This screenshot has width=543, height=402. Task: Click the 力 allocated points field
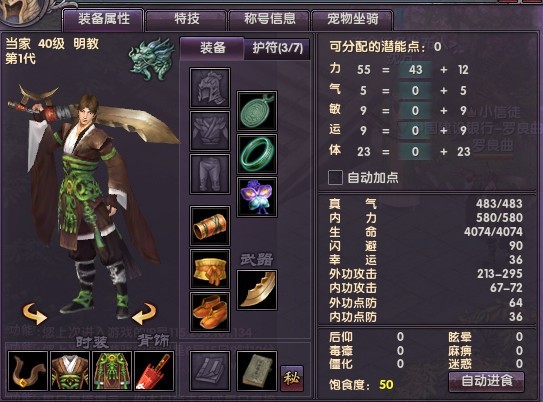click(415, 70)
